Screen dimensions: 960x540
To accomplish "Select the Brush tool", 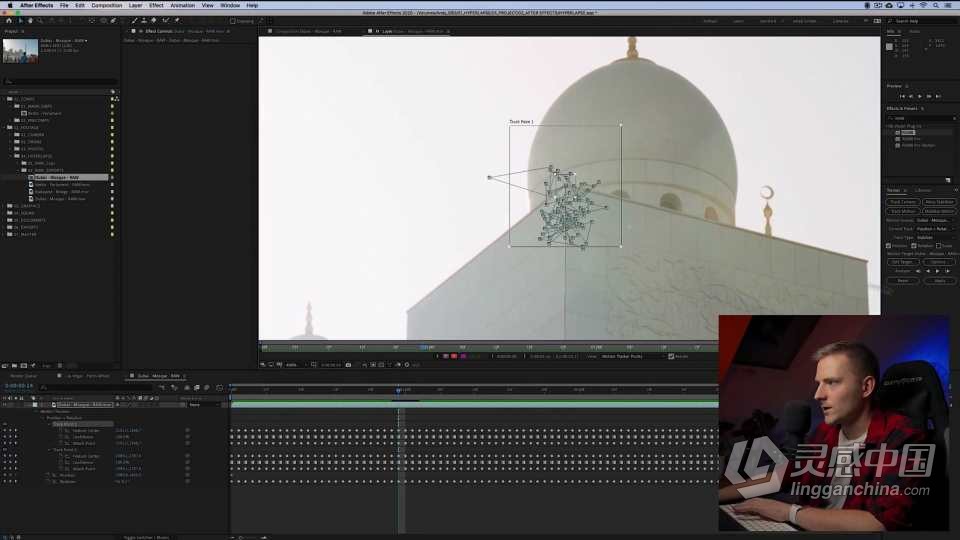I will pos(134,21).
